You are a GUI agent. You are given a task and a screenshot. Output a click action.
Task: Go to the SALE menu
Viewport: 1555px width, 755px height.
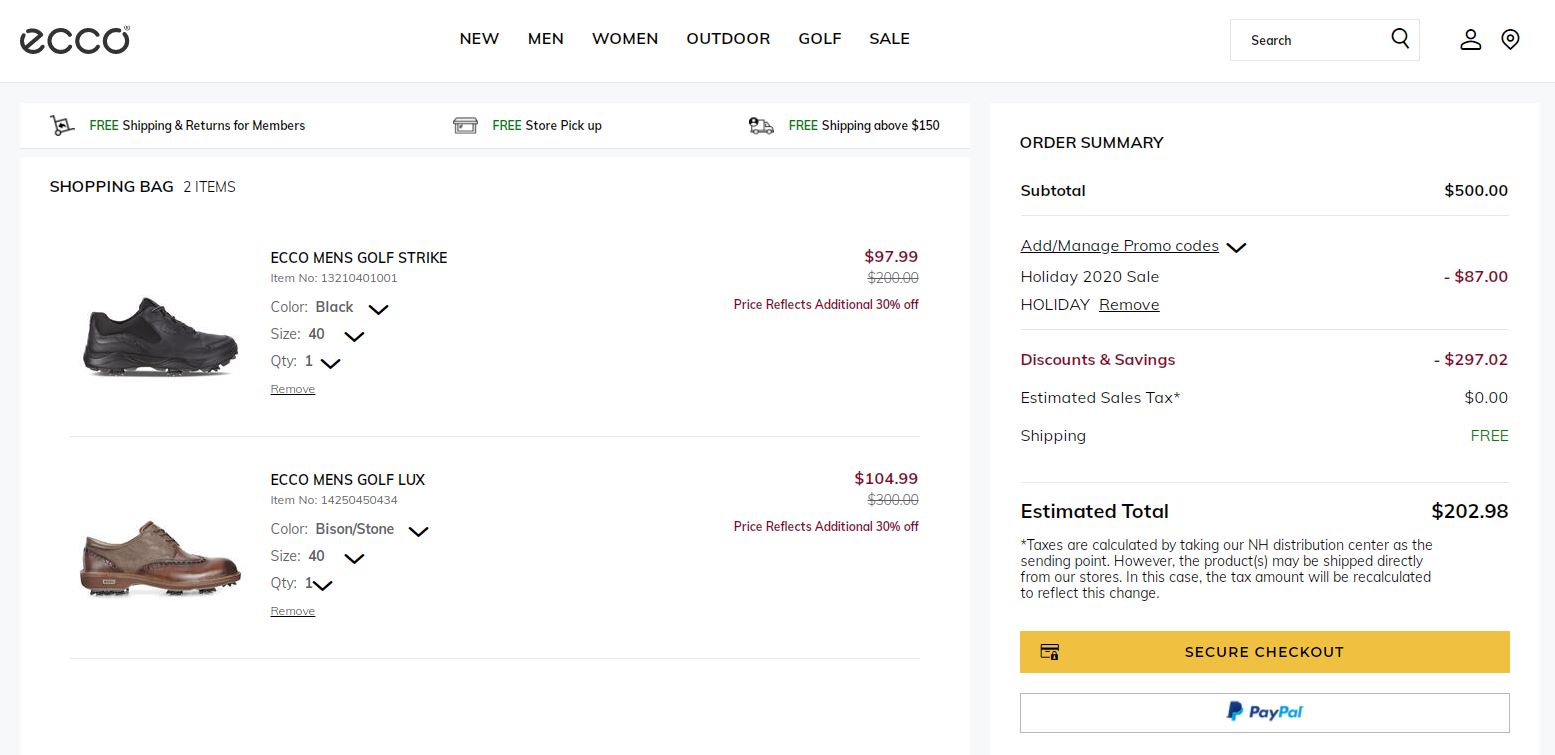point(889,39)
